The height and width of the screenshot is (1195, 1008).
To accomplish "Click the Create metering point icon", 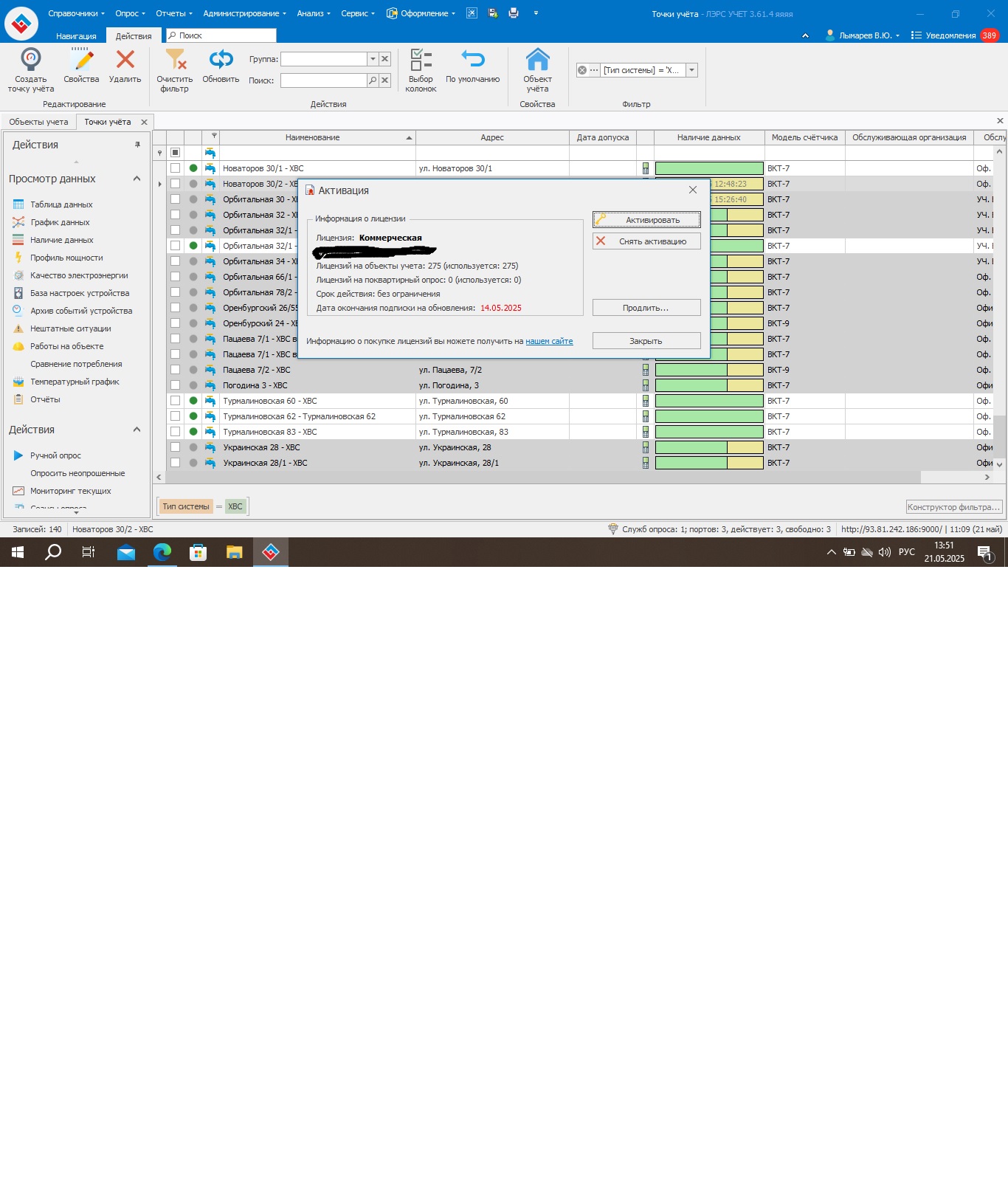I will (x=31, y=61).
